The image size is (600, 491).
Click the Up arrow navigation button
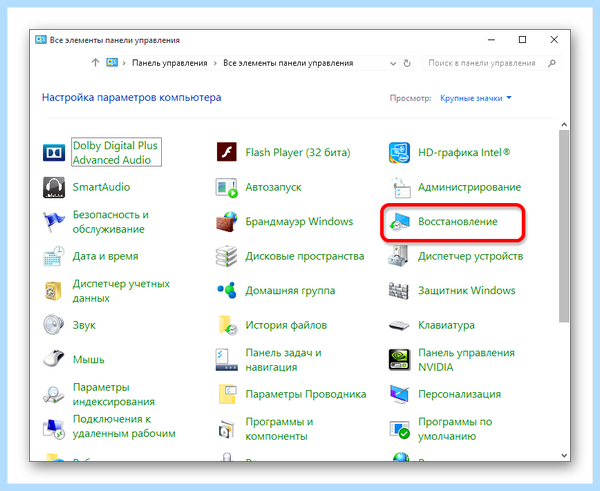(x=95, y=62)
